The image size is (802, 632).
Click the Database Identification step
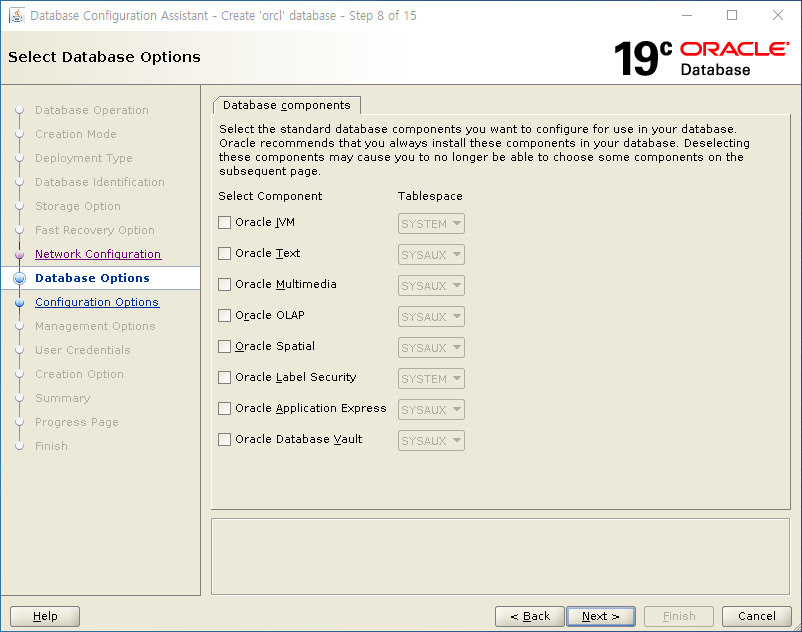pos(100,183)
